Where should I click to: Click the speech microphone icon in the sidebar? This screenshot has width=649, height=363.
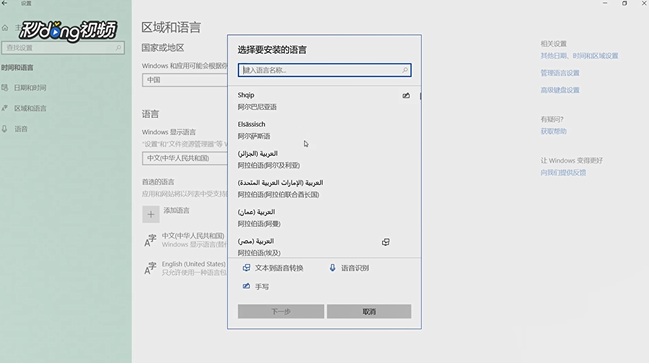(x=5, y=129)
